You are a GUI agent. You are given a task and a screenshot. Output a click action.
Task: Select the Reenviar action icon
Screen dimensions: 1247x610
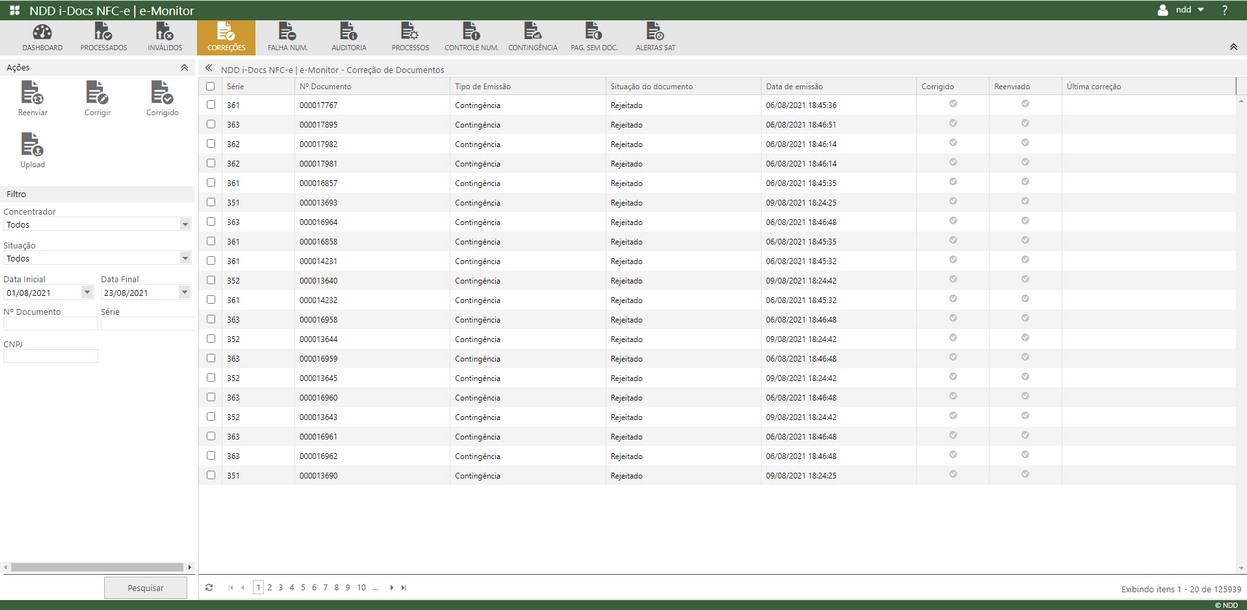click(32, 96)
